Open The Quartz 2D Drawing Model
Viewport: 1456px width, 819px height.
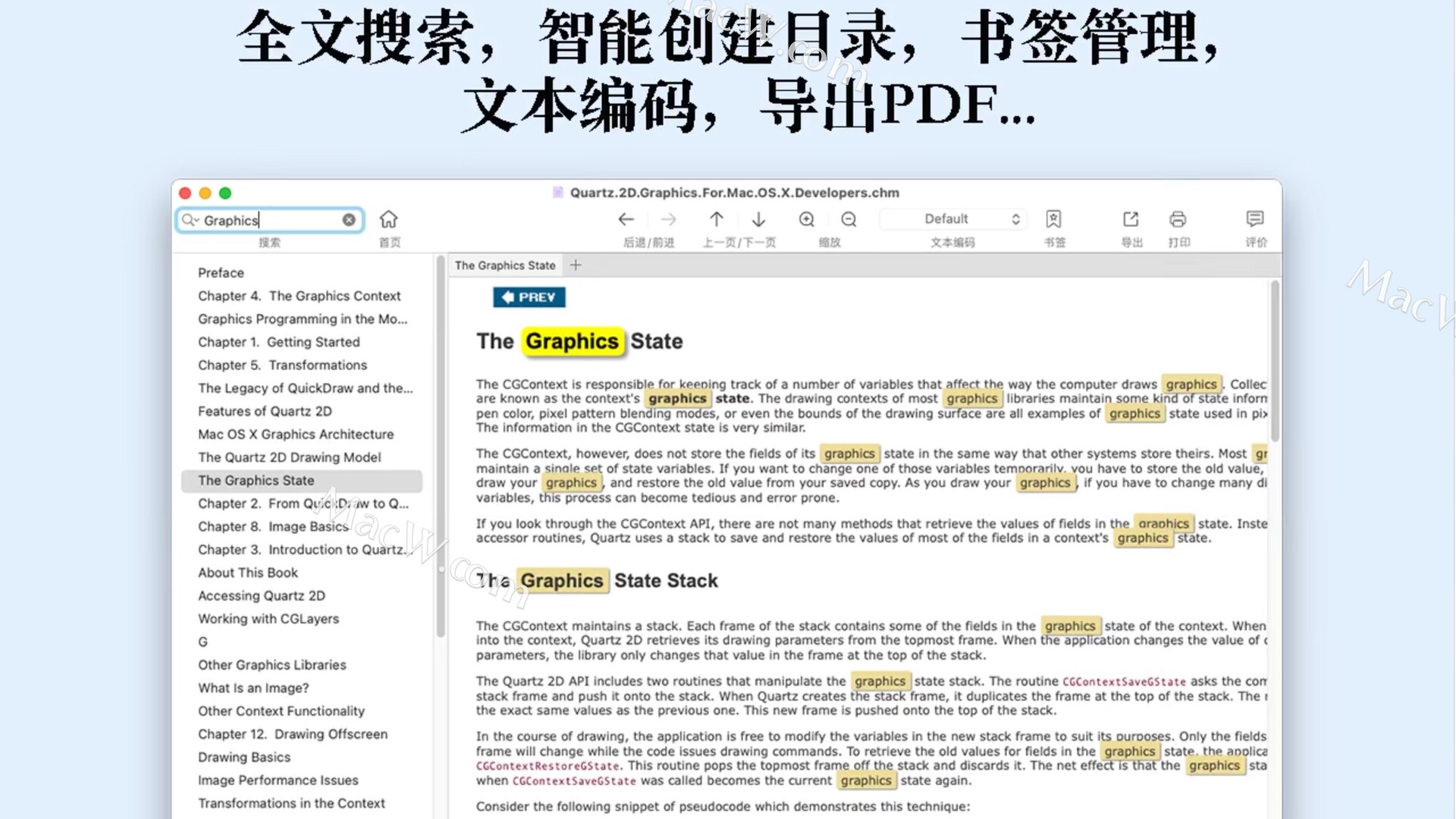pyautogui.click(x=290, y=457)
